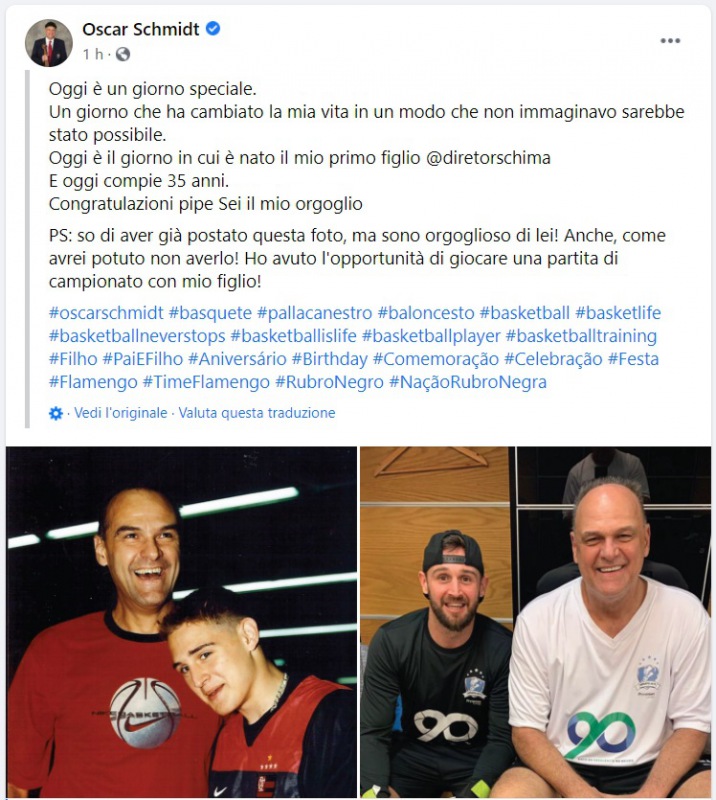
Task: Click Valuta questa traduzione link
Action: tap(257, 413)
